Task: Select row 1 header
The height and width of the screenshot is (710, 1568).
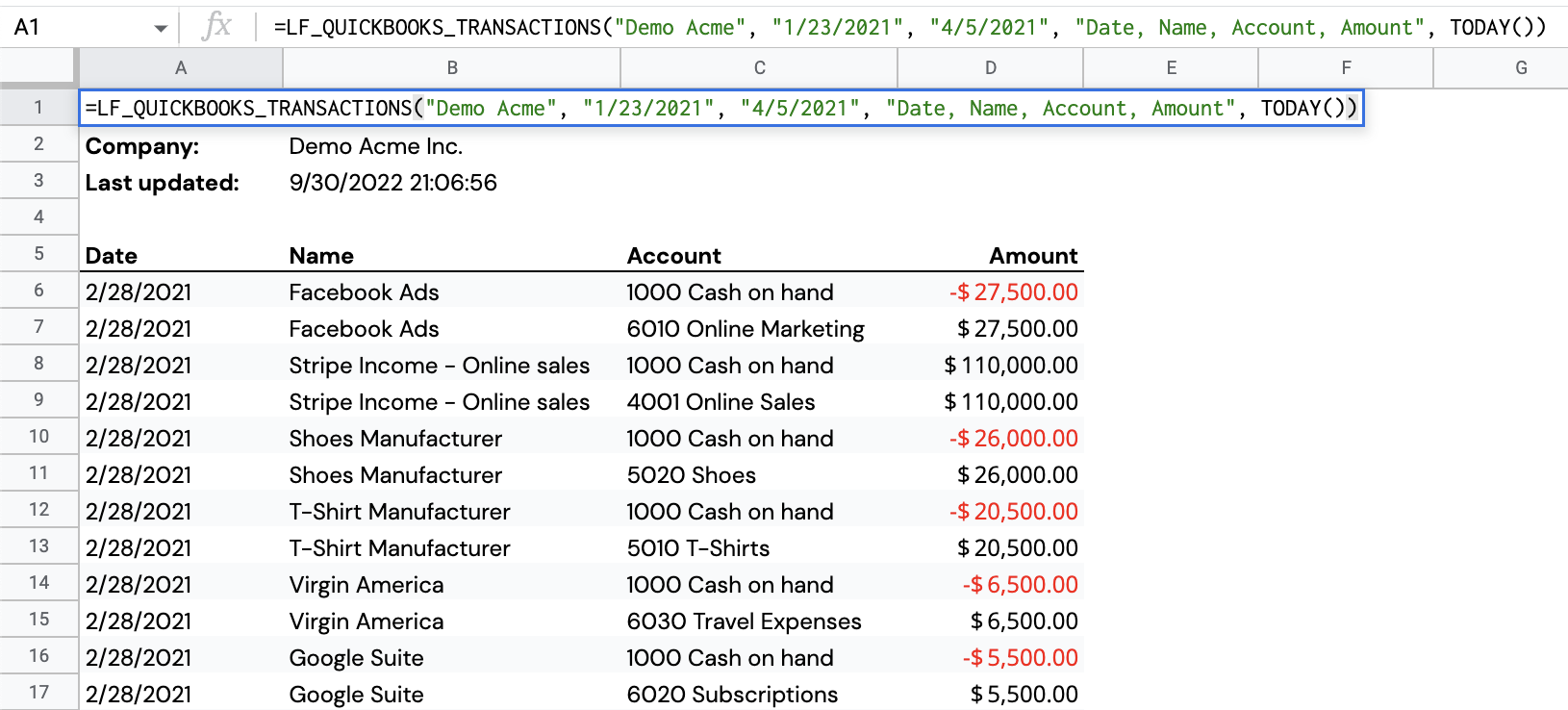Action: [38, 108]
